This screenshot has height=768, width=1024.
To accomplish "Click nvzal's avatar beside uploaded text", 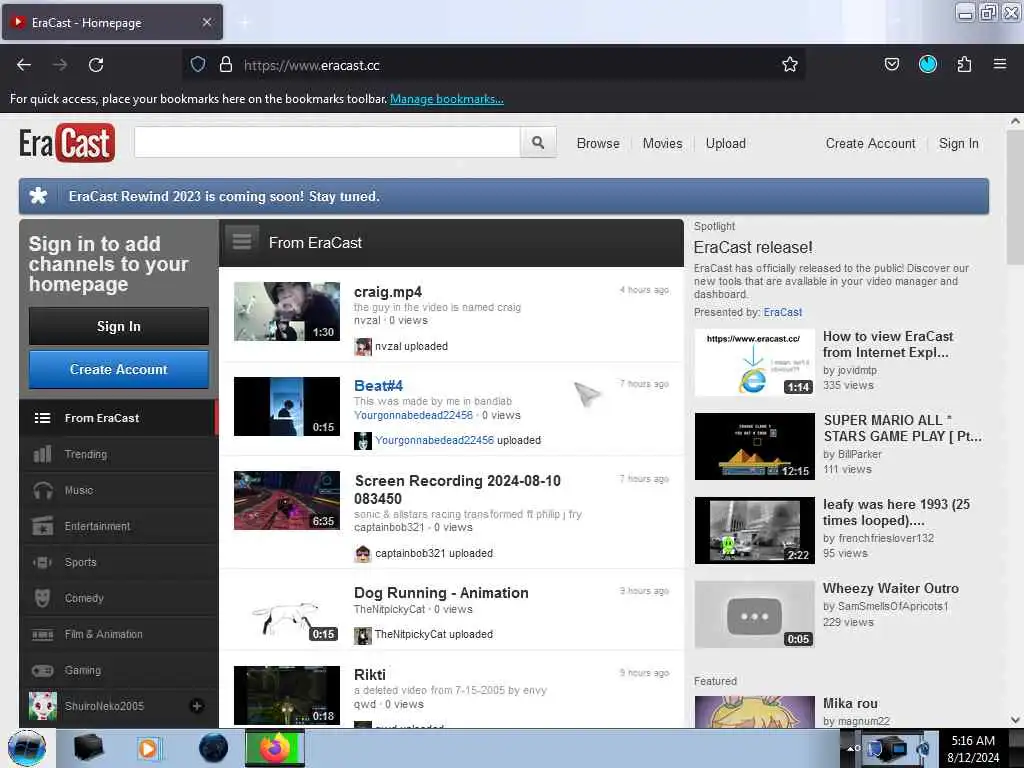I will pos(362,346).
